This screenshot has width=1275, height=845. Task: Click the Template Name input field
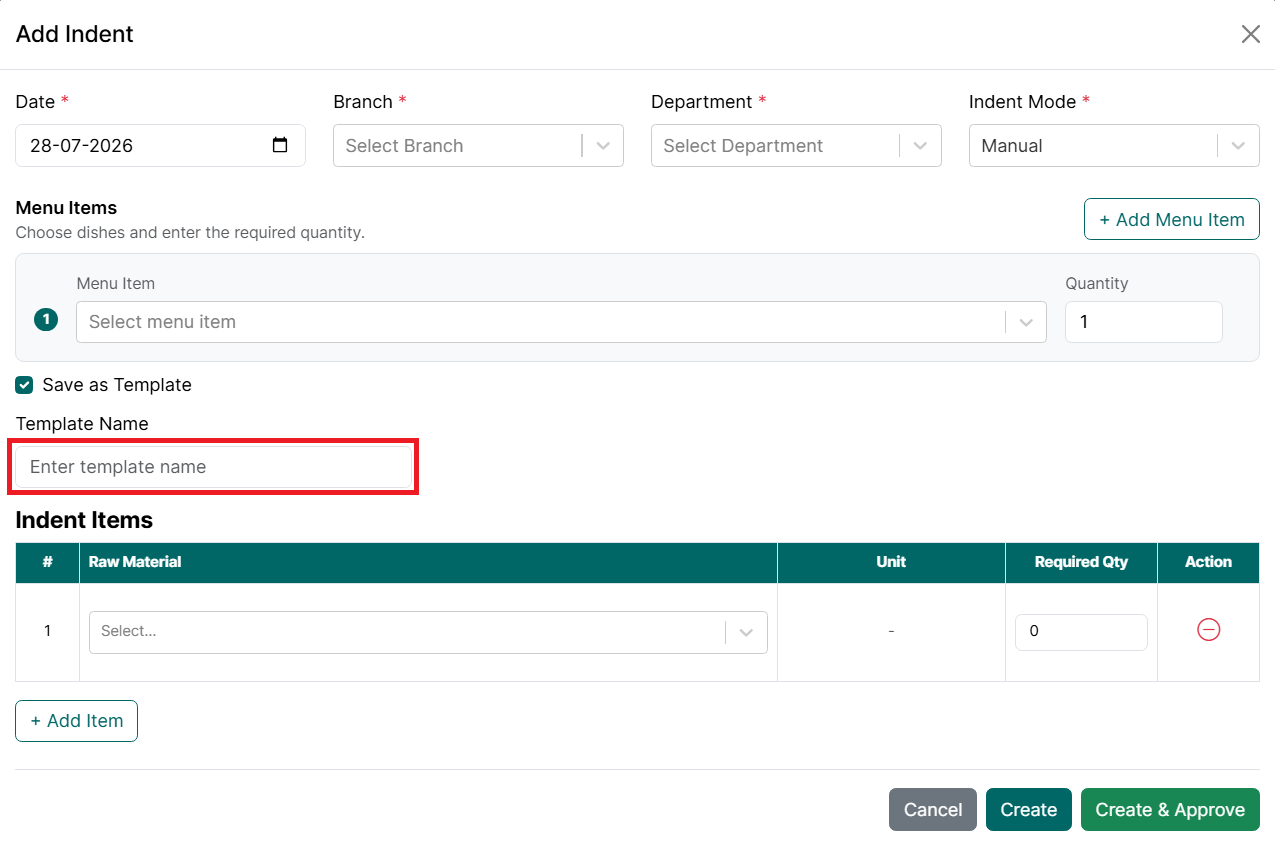coord(213,467)
